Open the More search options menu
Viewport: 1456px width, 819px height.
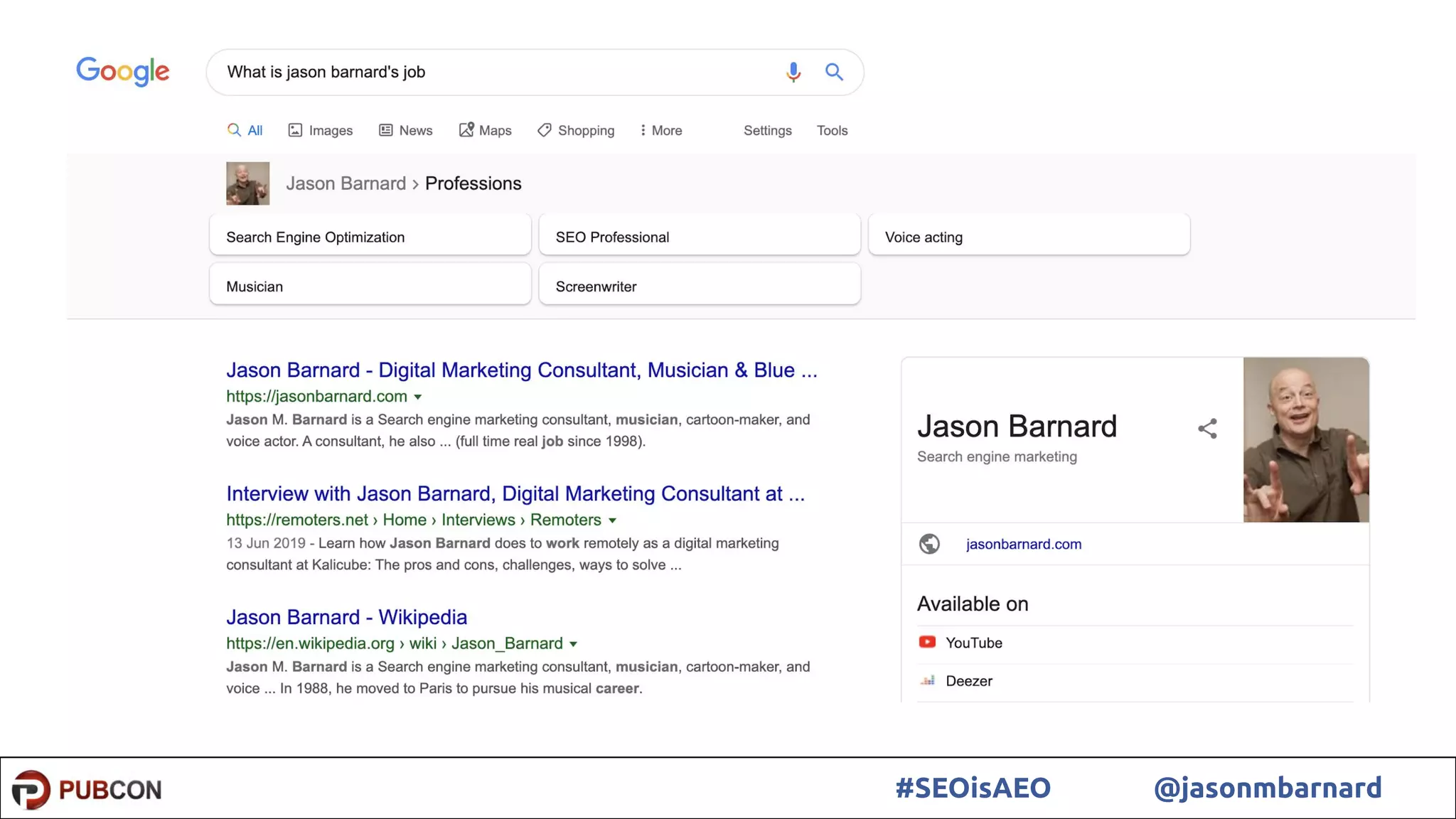click(x=660, y=130)
